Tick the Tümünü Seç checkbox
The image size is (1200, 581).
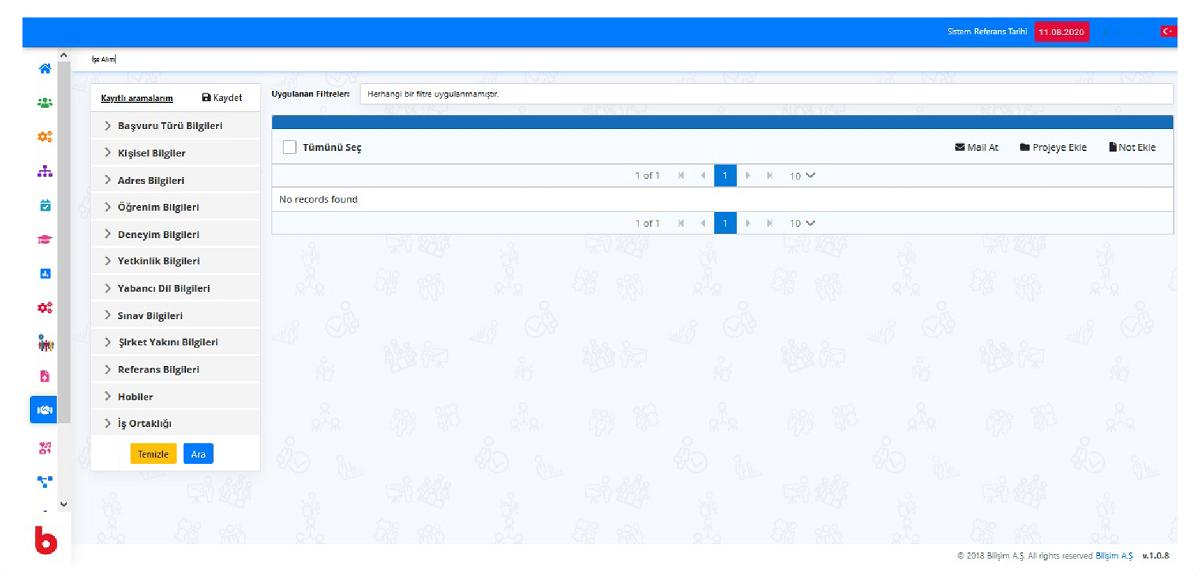[290, 147]
